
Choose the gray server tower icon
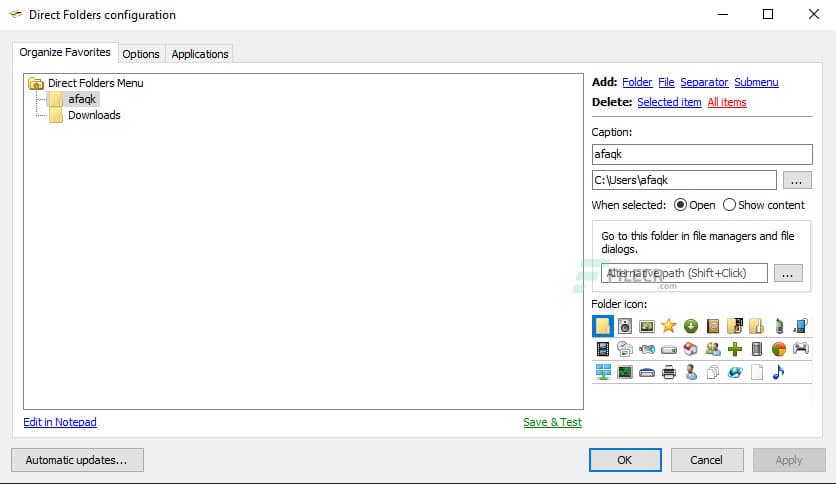click(757, 349)
